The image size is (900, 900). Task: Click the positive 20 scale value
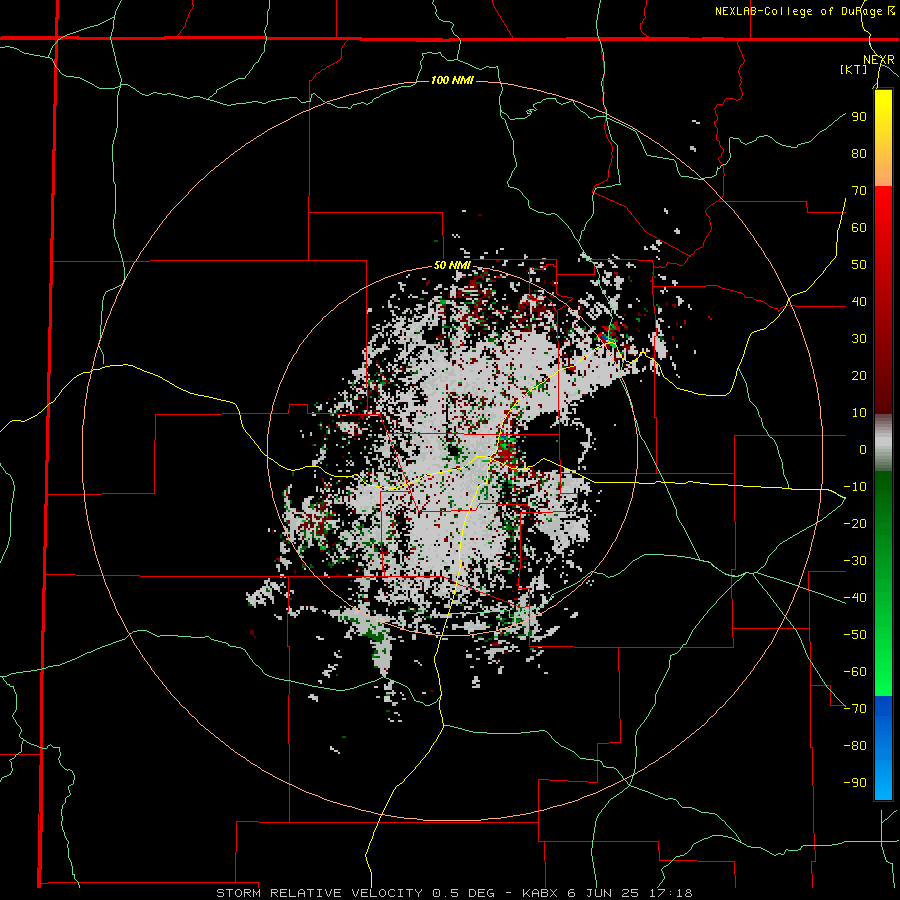(859, 376)
